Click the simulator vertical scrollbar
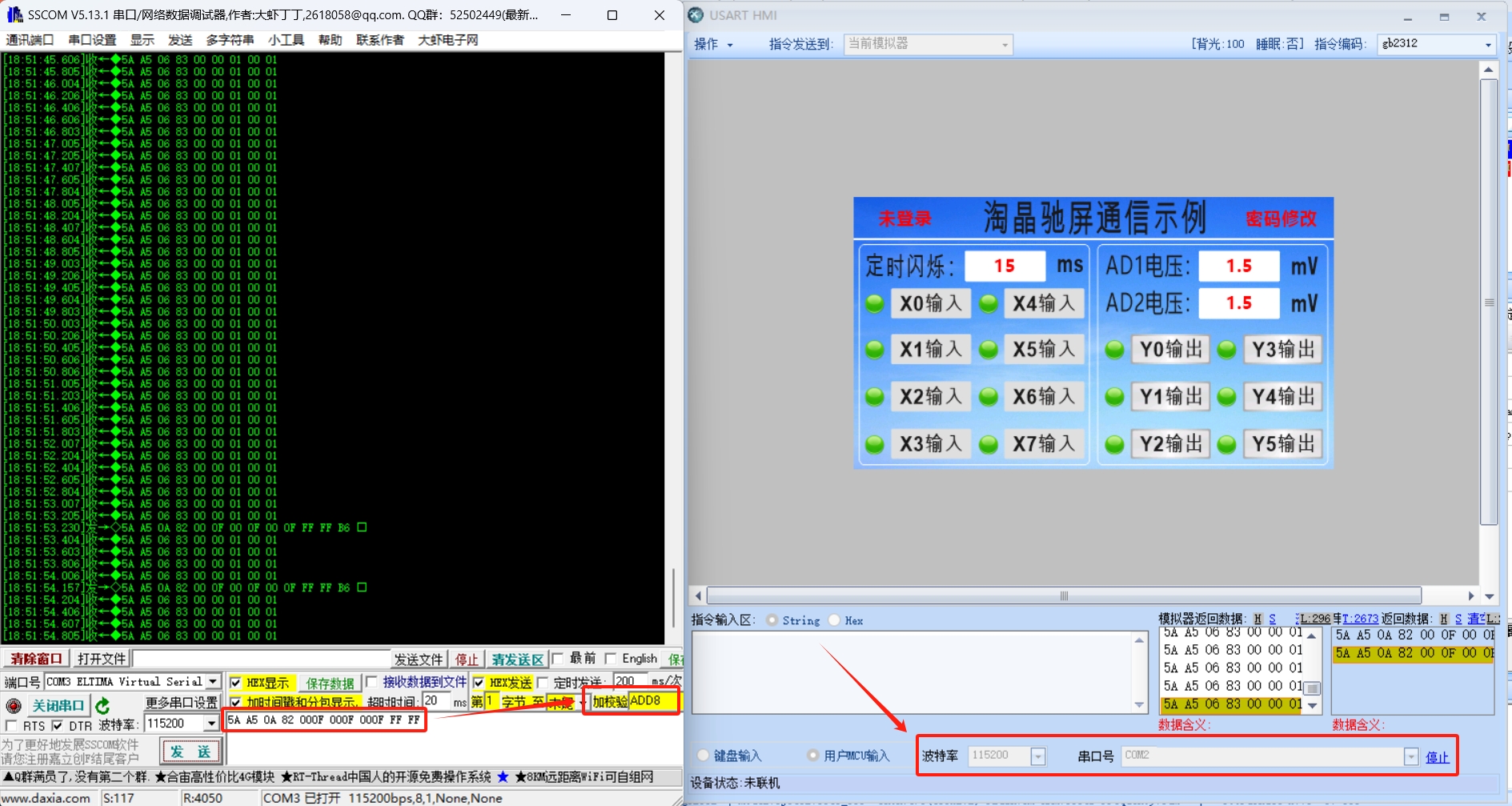 tap(1489, 303)
